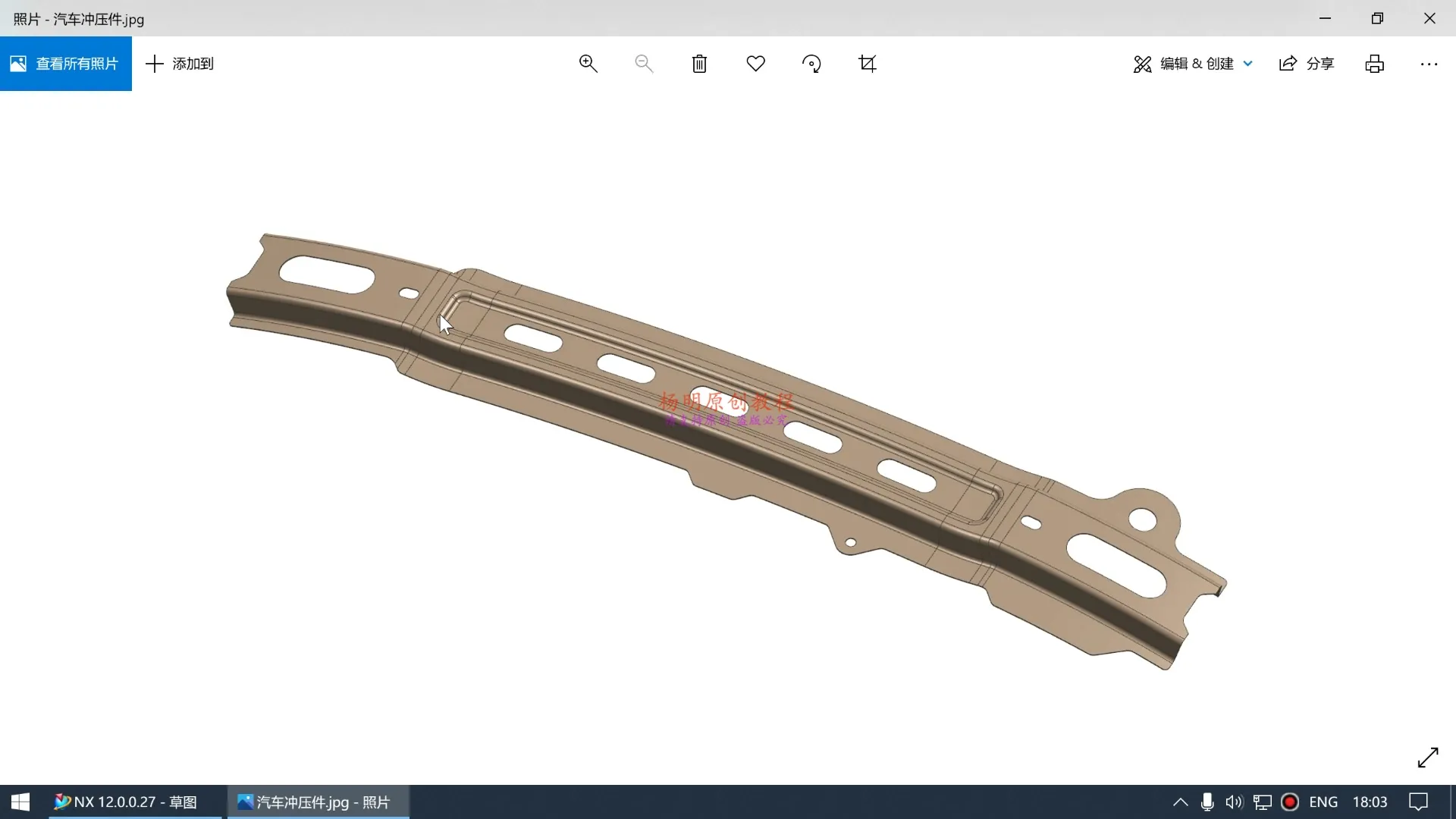This screenshot has height=819, width=1456.
Task: Open the volume speaker tray control
Action: pyautogui.click(x=1234, y=802)
